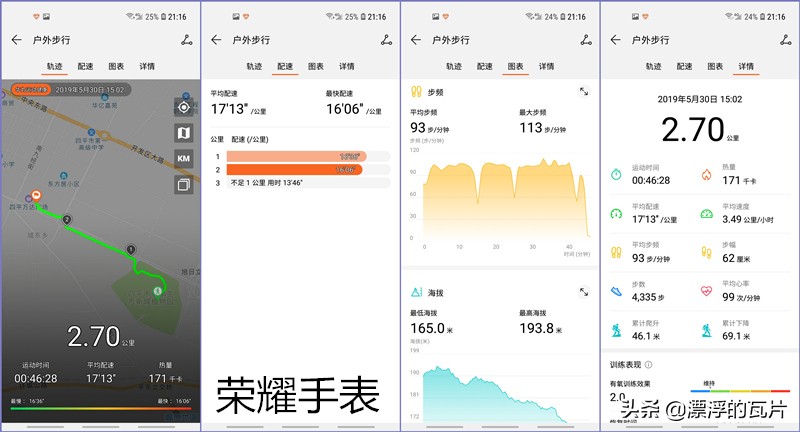Open the route share icon on the pace screen

tap(387, 40)
